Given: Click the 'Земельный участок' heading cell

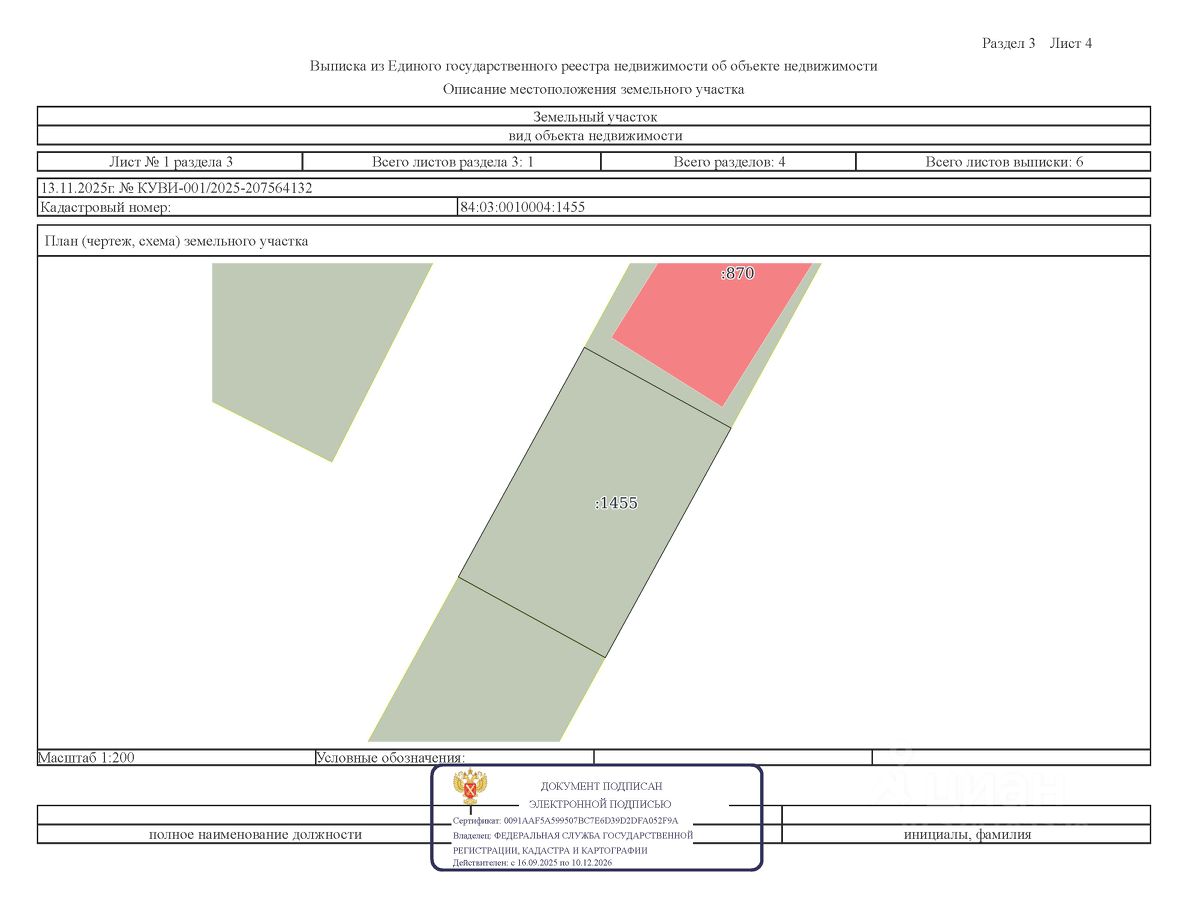Looking at the screenshot, I should pyautogui.click(x=594, y=117).
